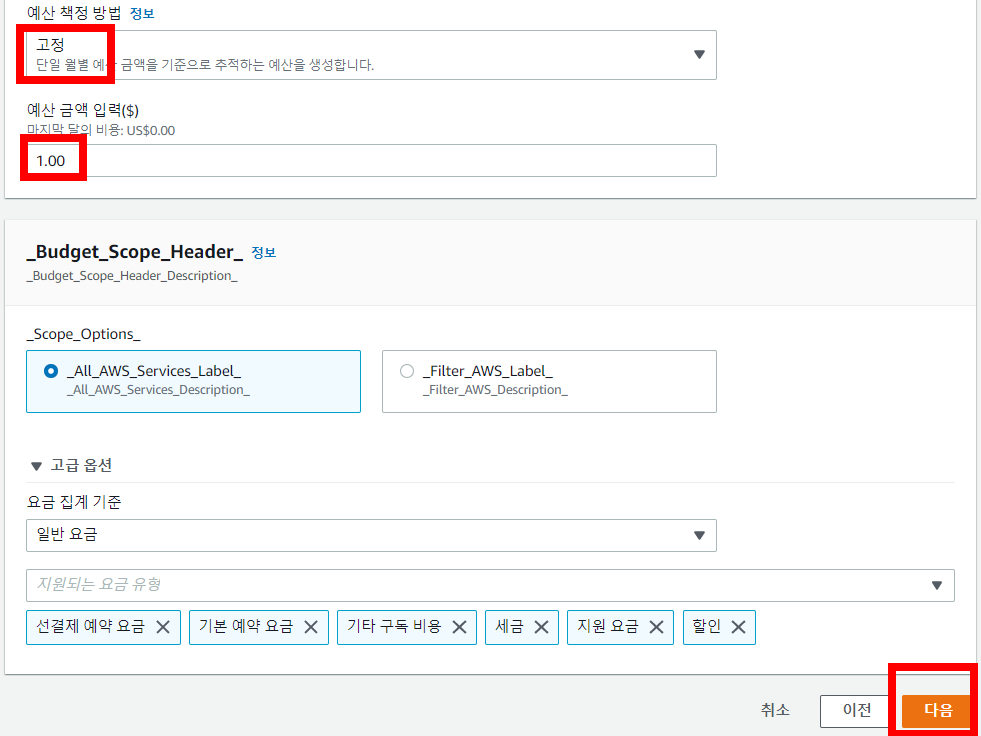Click the 예산 금액 입력($) label
The image size is (981, 736).
tap(83, 111)
